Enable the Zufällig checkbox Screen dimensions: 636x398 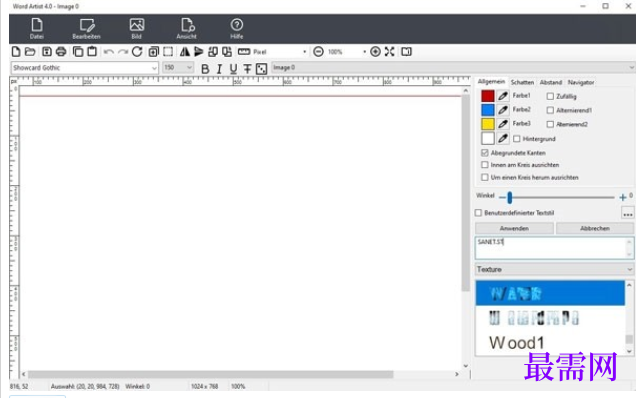point(550,96)
